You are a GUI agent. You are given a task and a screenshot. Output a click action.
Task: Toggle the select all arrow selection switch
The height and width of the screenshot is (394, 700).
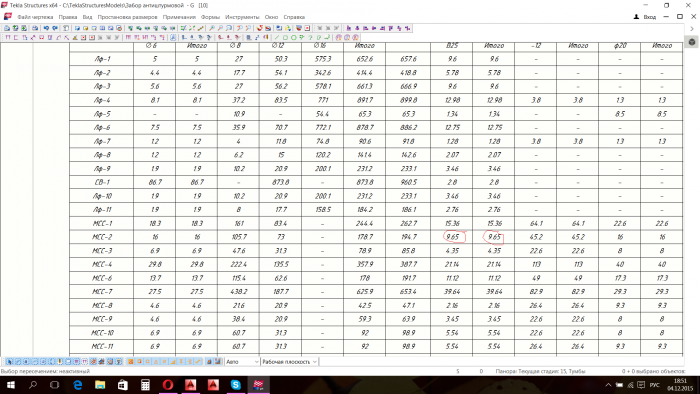coord(9,362)
